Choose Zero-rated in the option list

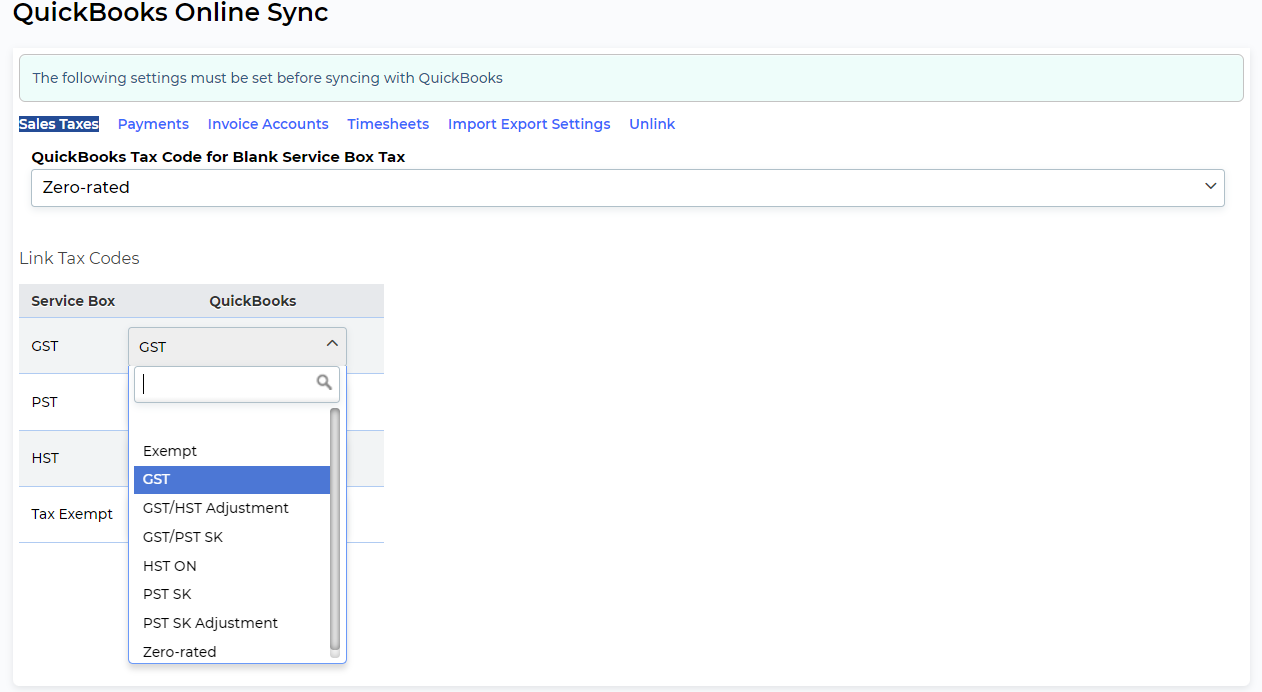232,652
